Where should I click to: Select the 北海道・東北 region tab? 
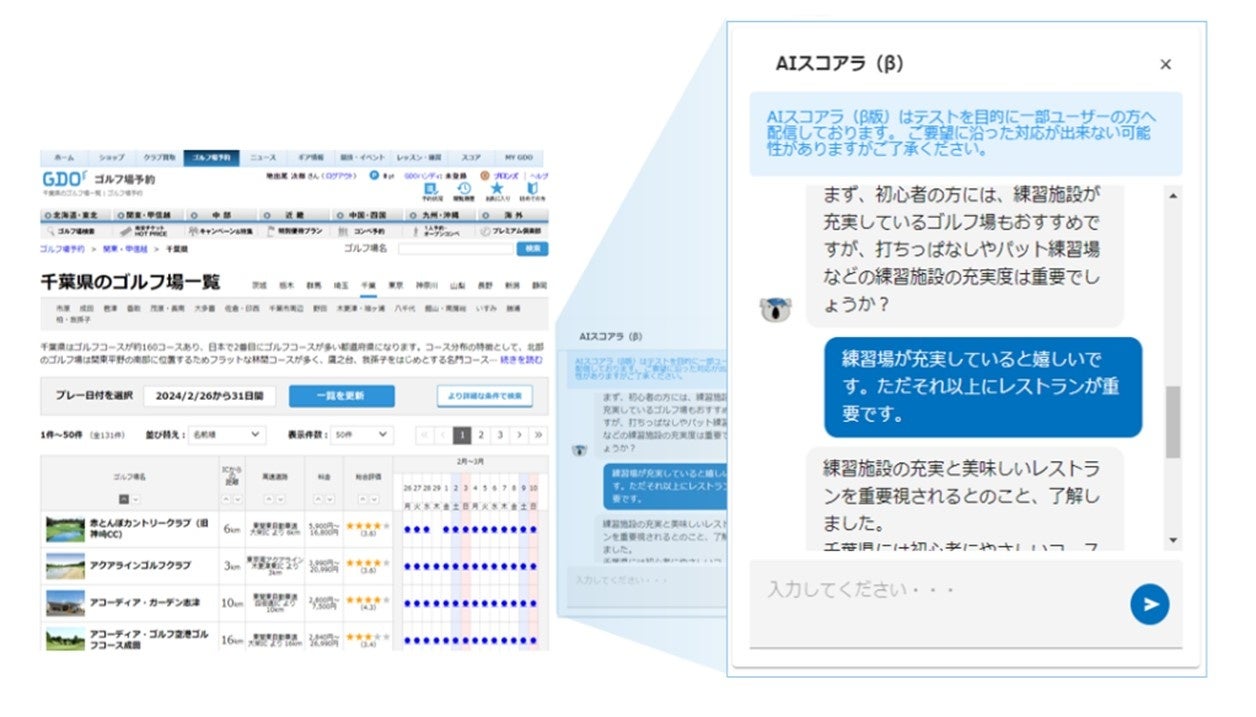tap(76, 215)
